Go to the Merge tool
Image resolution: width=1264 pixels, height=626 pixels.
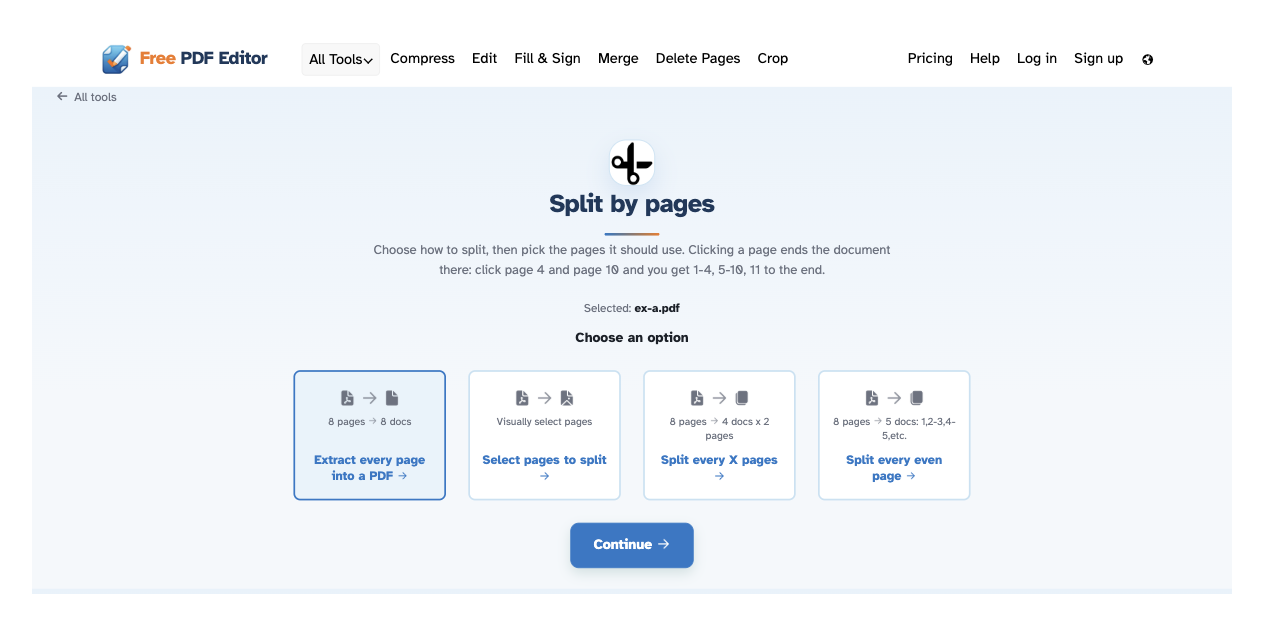618,59
